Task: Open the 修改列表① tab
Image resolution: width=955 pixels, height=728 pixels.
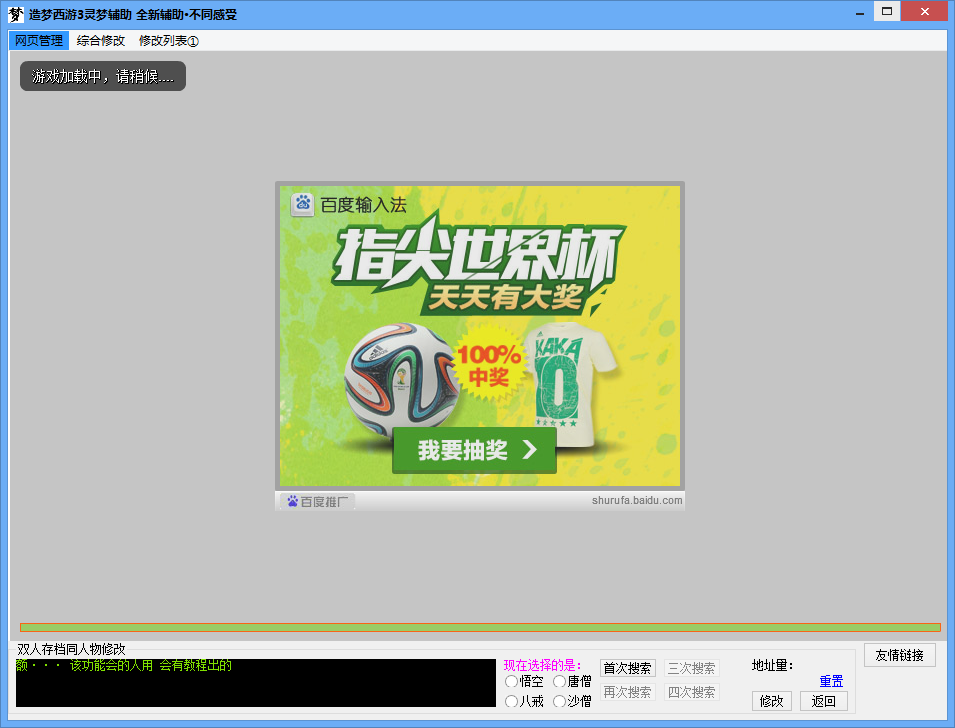Action: click(x=169, y=41)
